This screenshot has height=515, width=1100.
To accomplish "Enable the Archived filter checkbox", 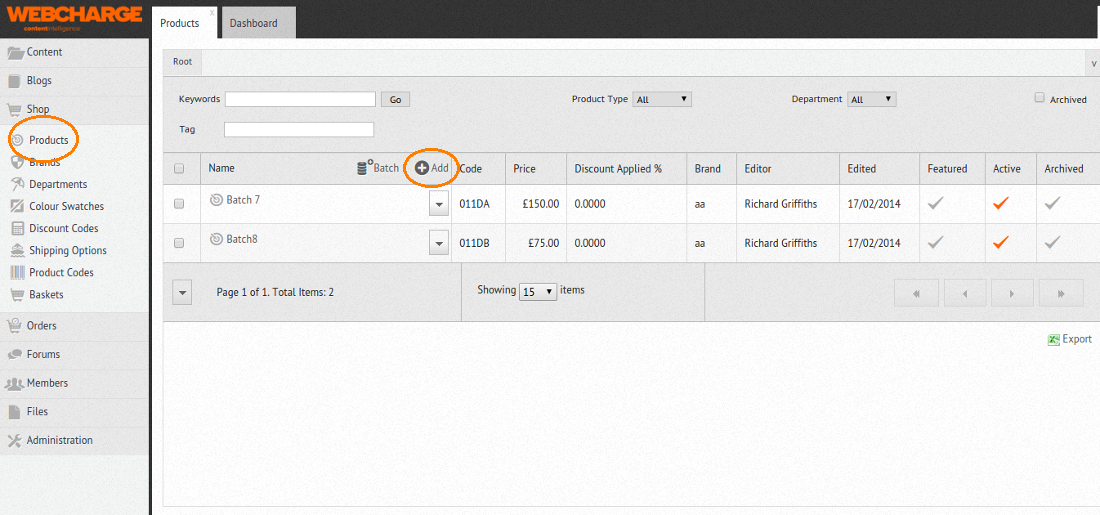I will click(x=1040, y=98).
